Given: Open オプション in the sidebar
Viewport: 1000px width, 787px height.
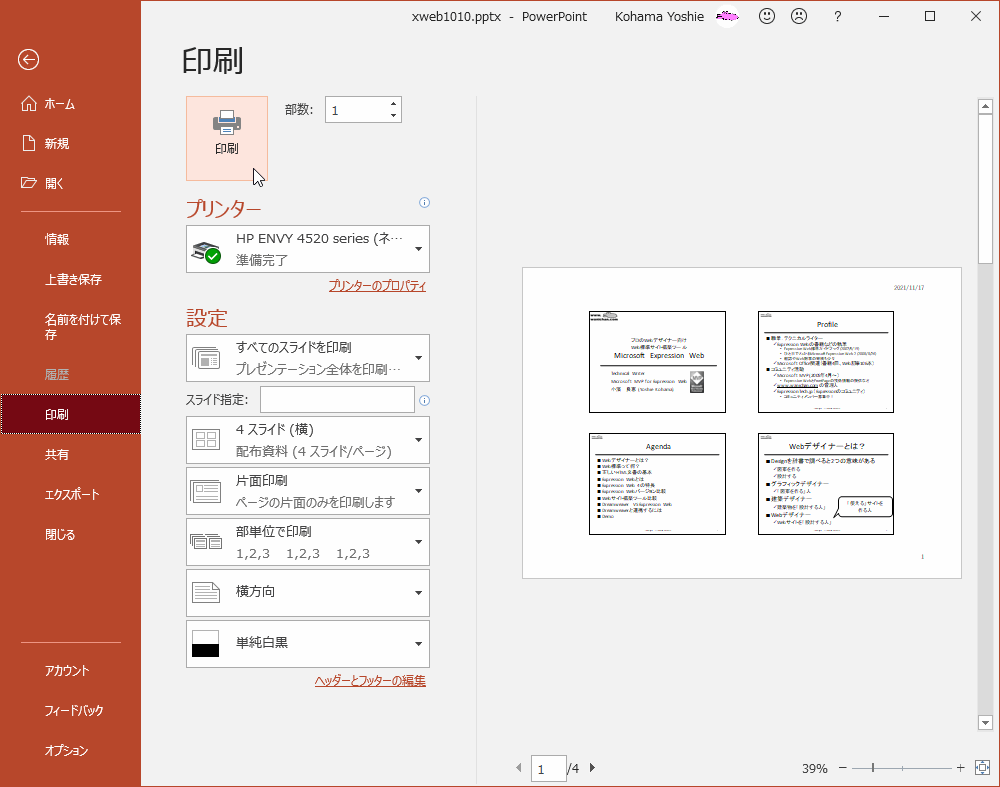Looking at the screenshot, I should click(x=70, y=751).
